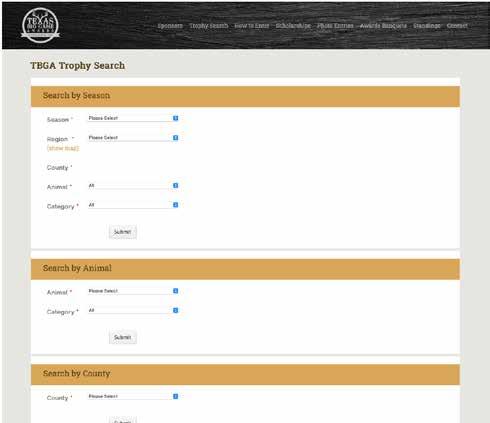This screenshot has width=490, height=423.
Task: Go to Trophy Search in the navigation
Action: pos(209,26)
